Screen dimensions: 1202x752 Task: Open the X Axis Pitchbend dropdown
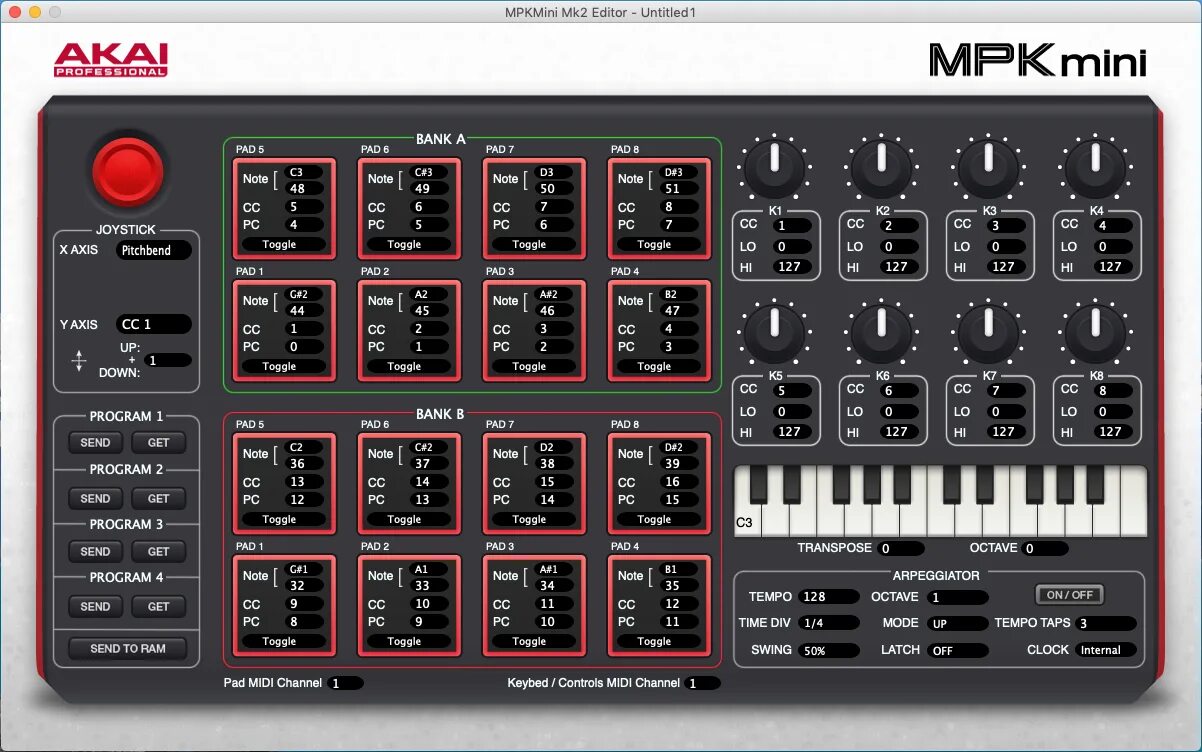tap(153, 250)
